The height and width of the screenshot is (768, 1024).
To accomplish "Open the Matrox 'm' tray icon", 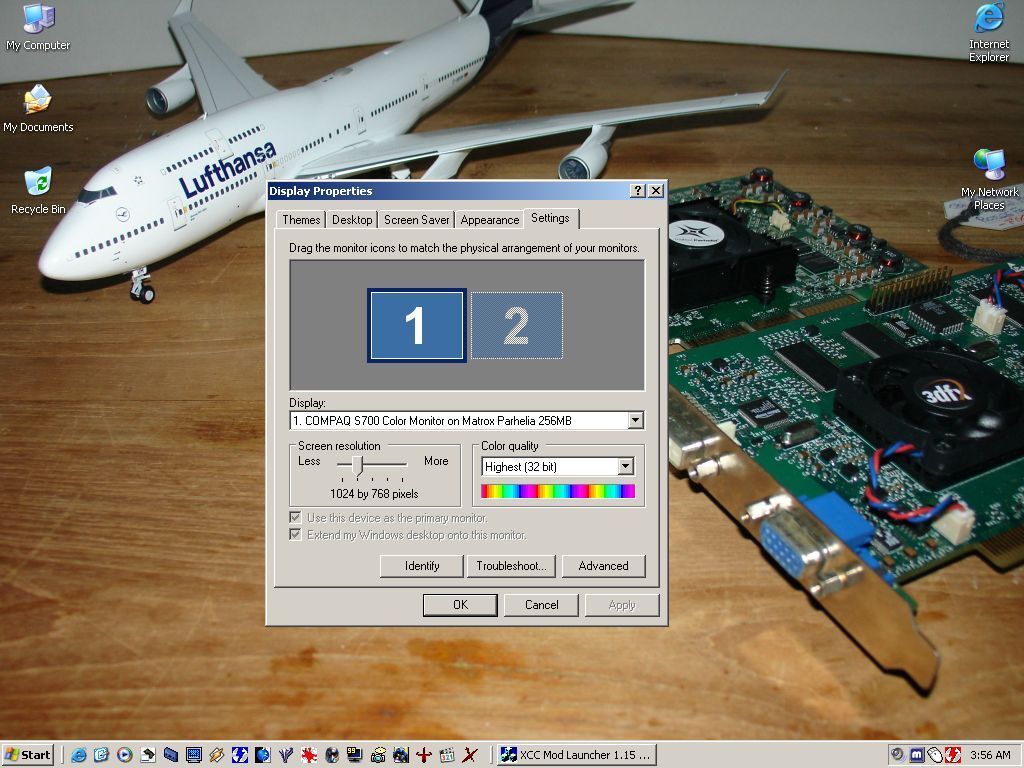I will point(917,755).
